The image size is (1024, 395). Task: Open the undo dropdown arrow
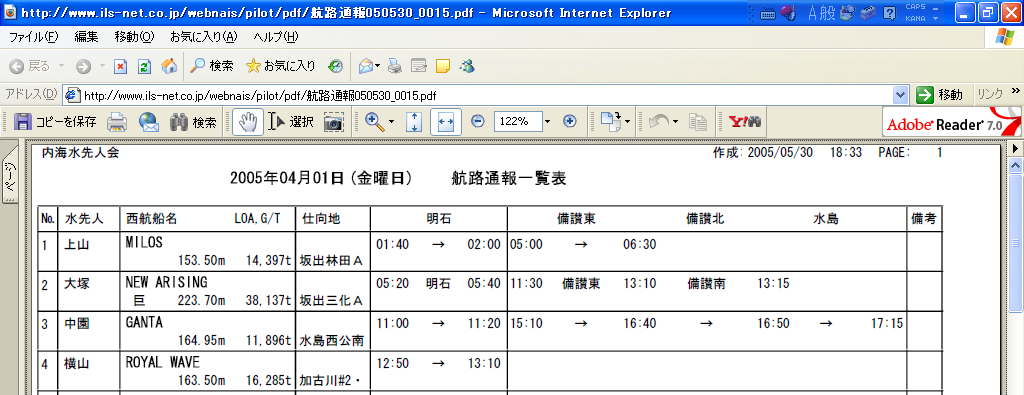675,121
